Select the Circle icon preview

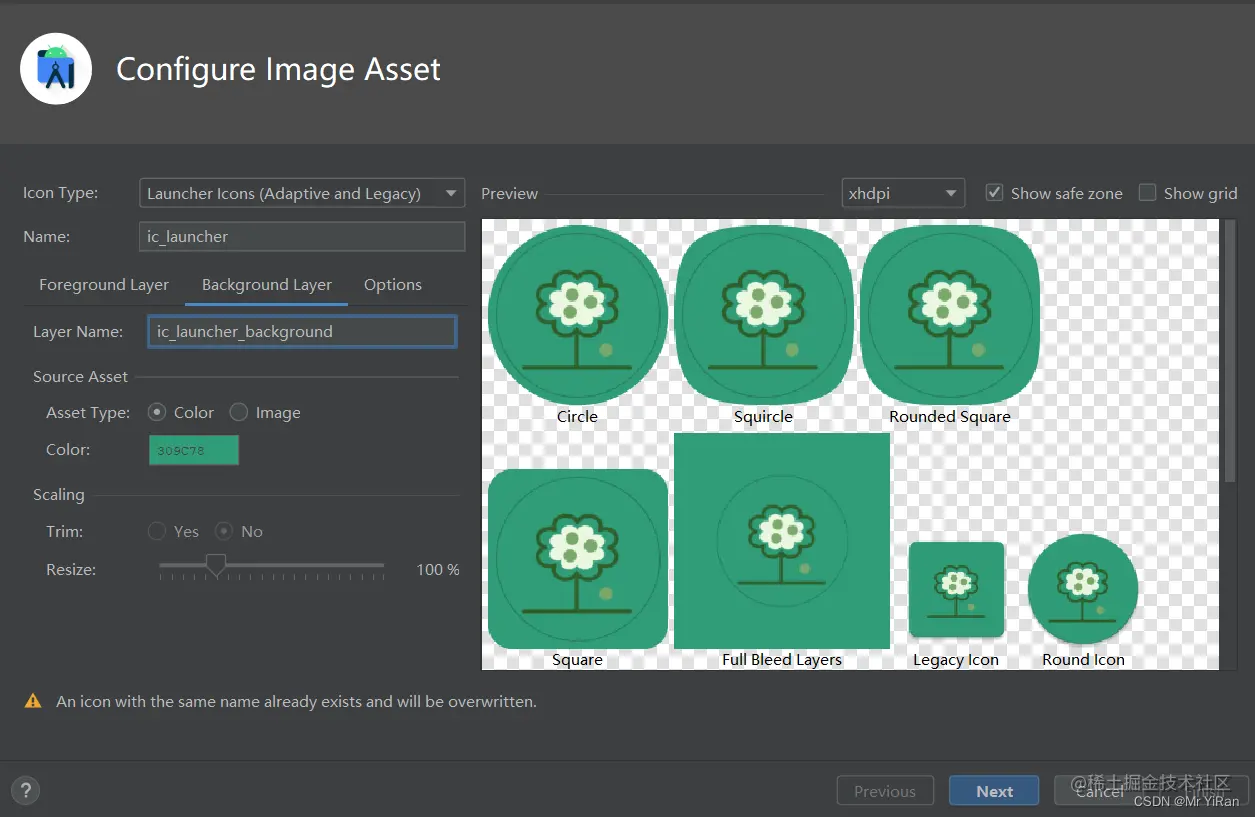pos(577,315)
